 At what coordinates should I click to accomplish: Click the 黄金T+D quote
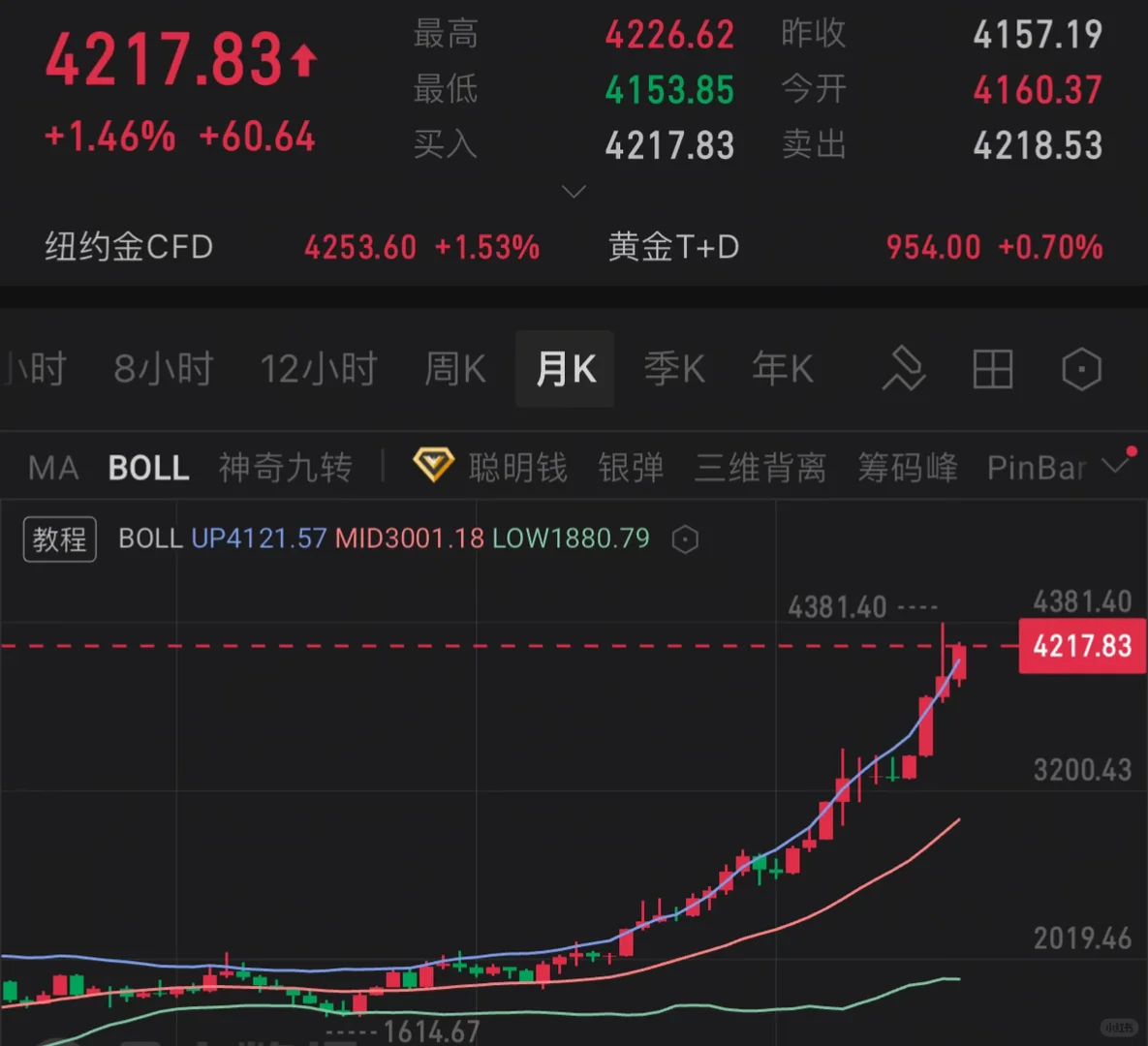point(673,247)
